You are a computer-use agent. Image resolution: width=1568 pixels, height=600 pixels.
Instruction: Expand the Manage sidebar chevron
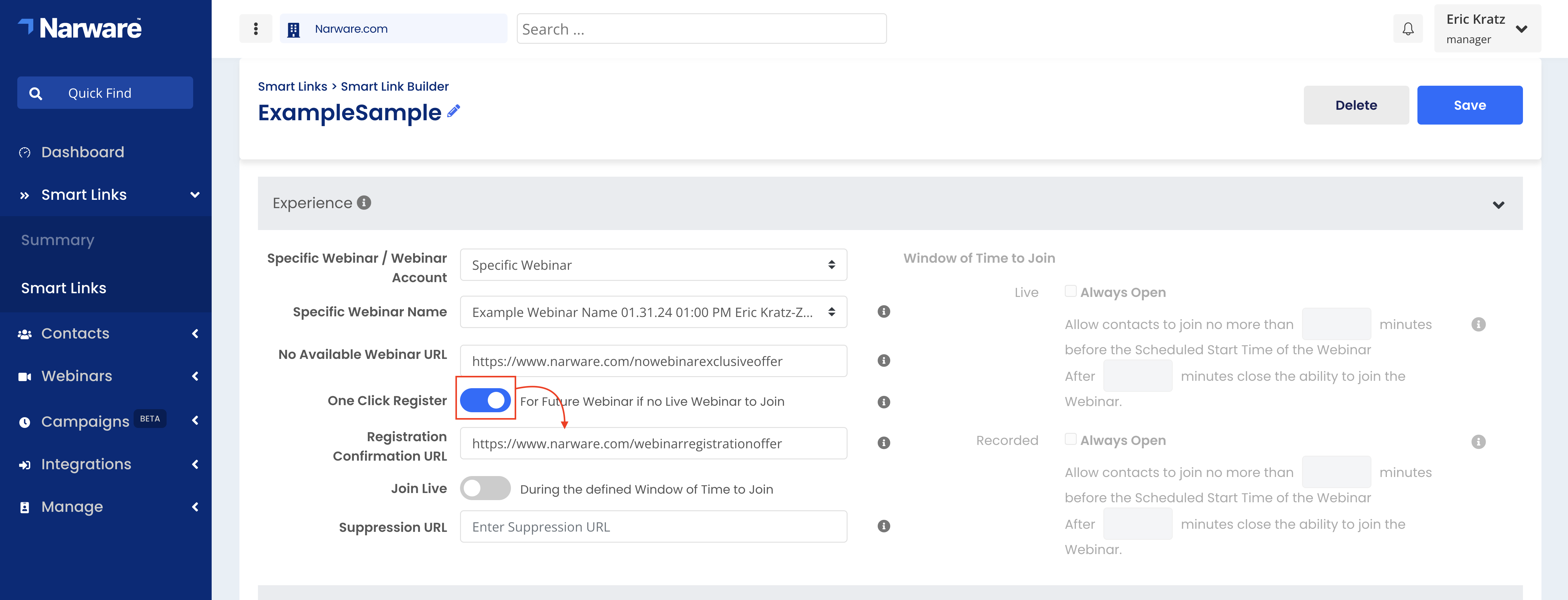coord(195,507)
